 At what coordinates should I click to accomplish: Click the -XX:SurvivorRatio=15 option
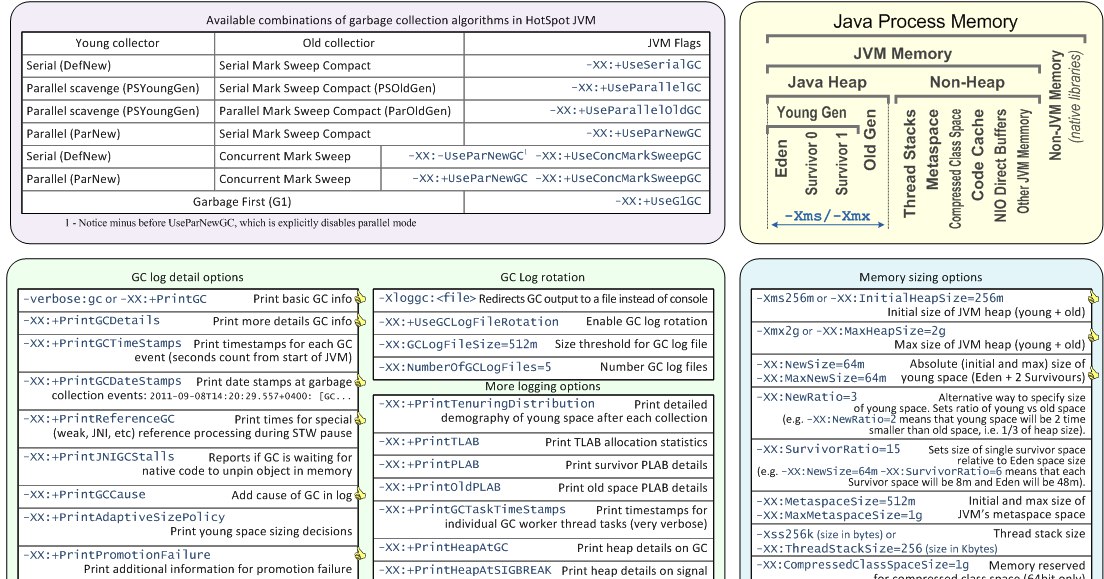(829, 449)
